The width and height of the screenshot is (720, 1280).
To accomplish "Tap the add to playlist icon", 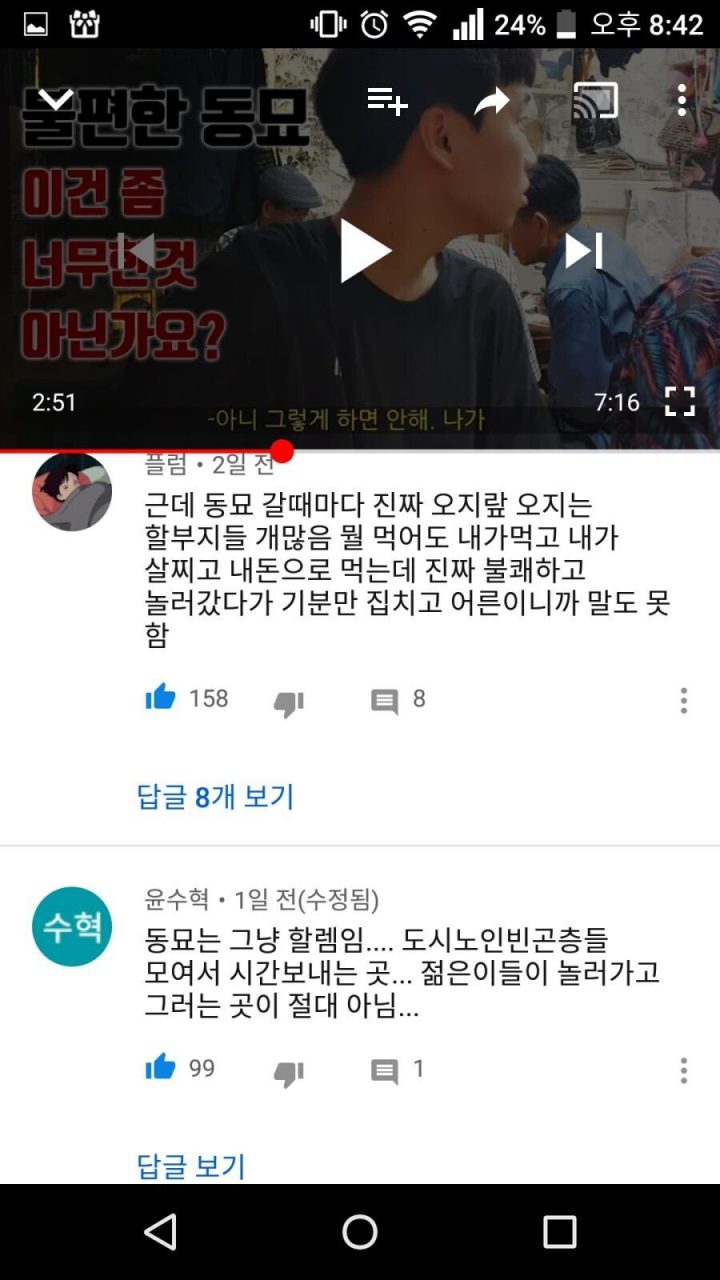I will (x=387, y=100).
